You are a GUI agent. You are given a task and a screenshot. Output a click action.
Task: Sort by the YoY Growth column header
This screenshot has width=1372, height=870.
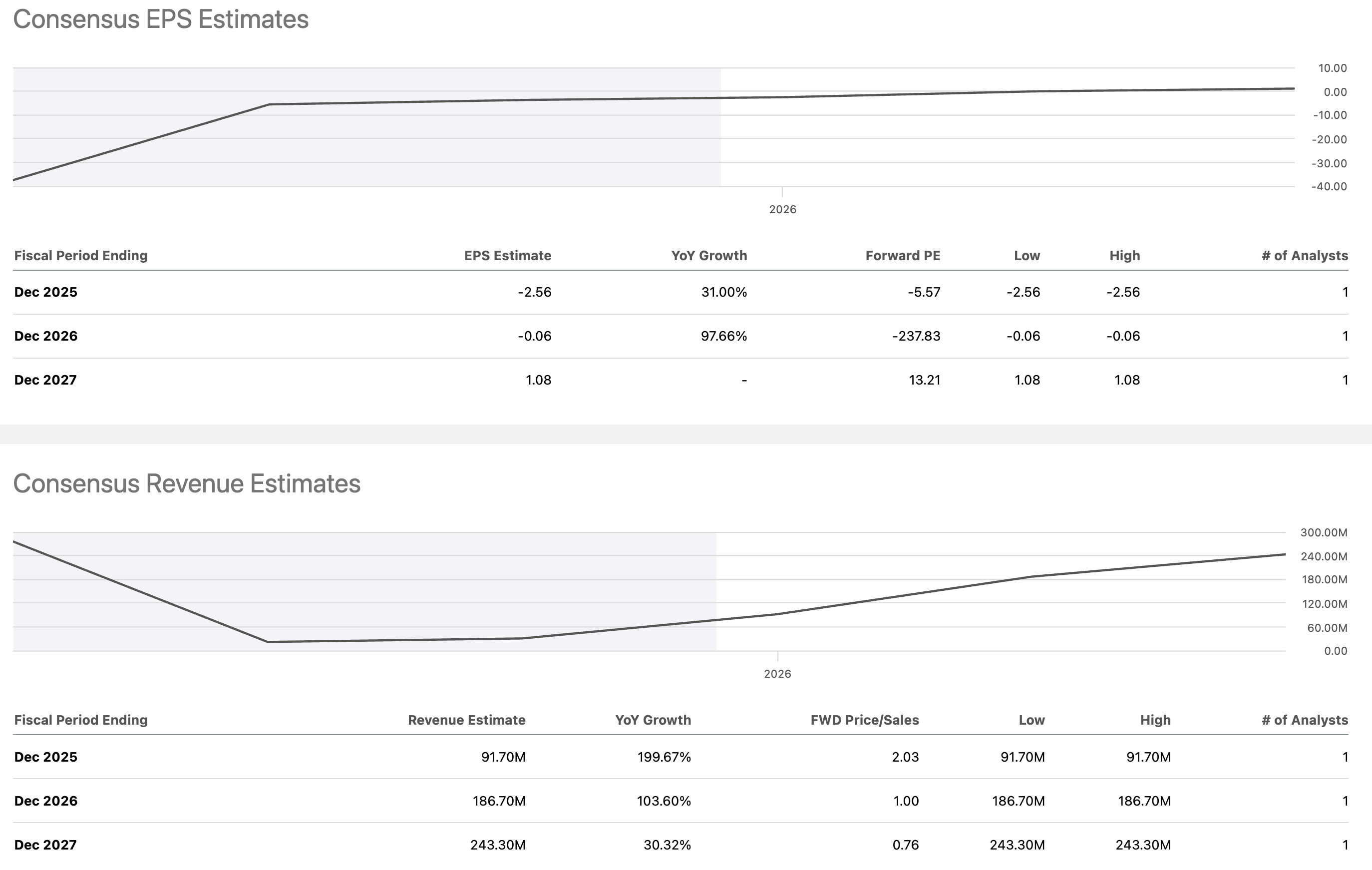[709, 255]
